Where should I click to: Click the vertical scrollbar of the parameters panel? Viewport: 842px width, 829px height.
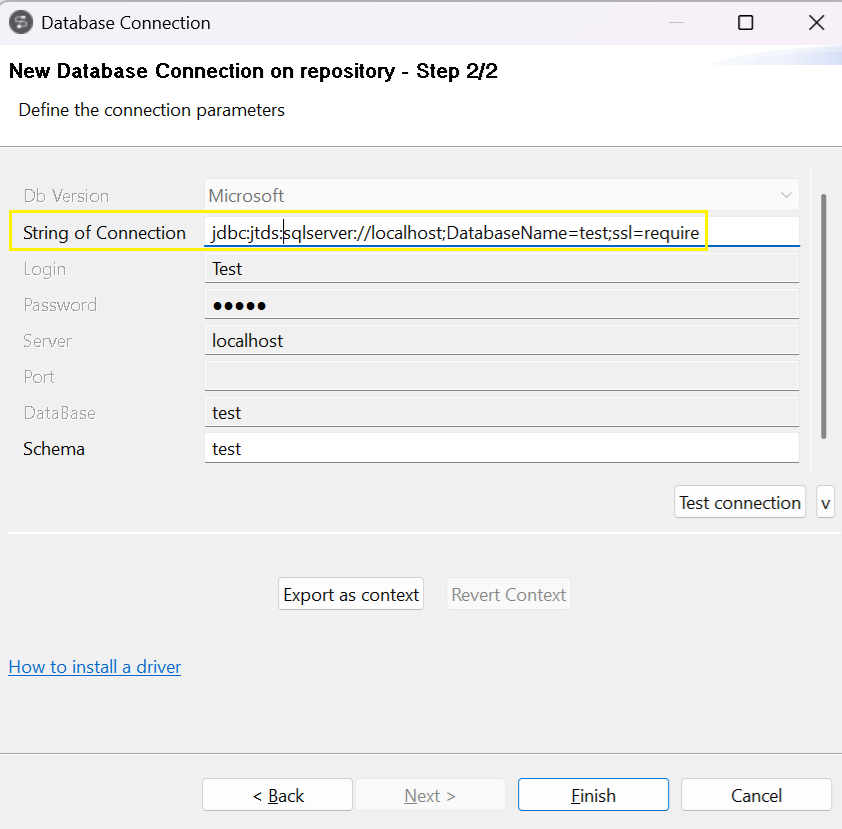[x=823, y=315]
